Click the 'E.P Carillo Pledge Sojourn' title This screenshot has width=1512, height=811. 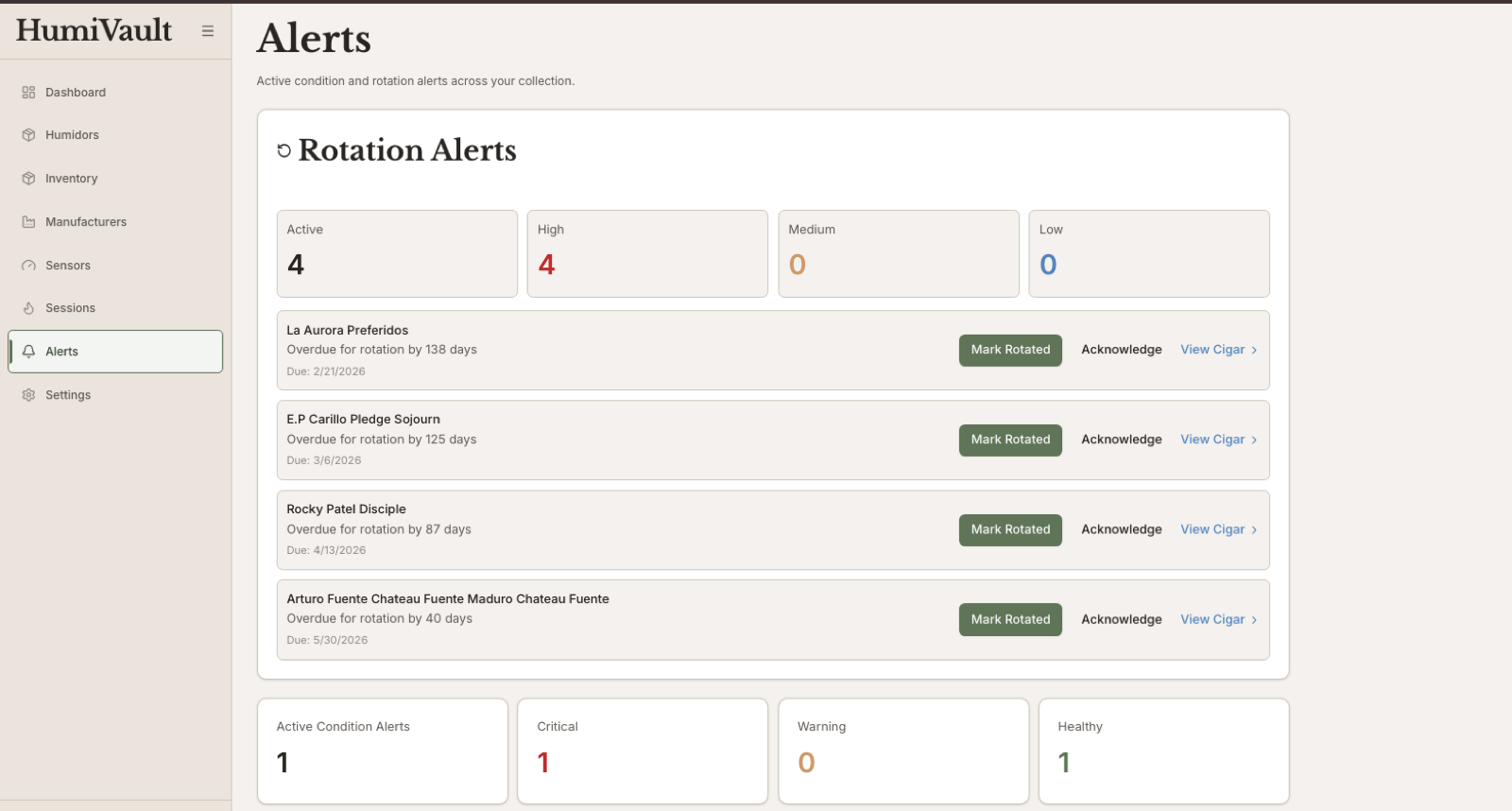[x=364, y=420]
